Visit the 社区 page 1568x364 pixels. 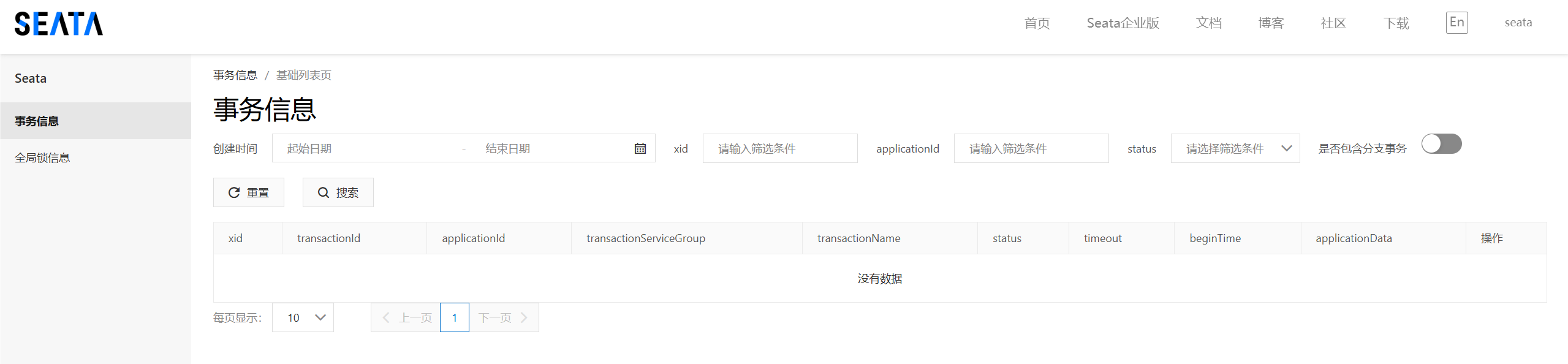pos(1333,23)
